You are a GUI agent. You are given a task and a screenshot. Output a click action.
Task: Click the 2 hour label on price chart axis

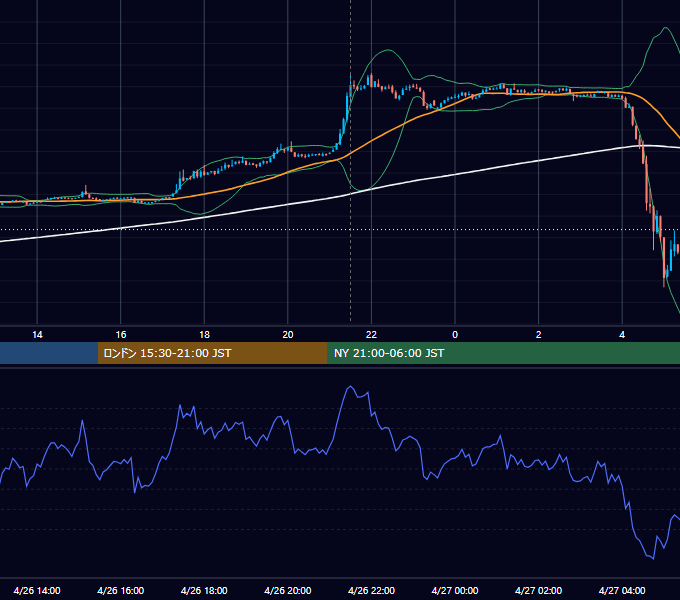538,335
